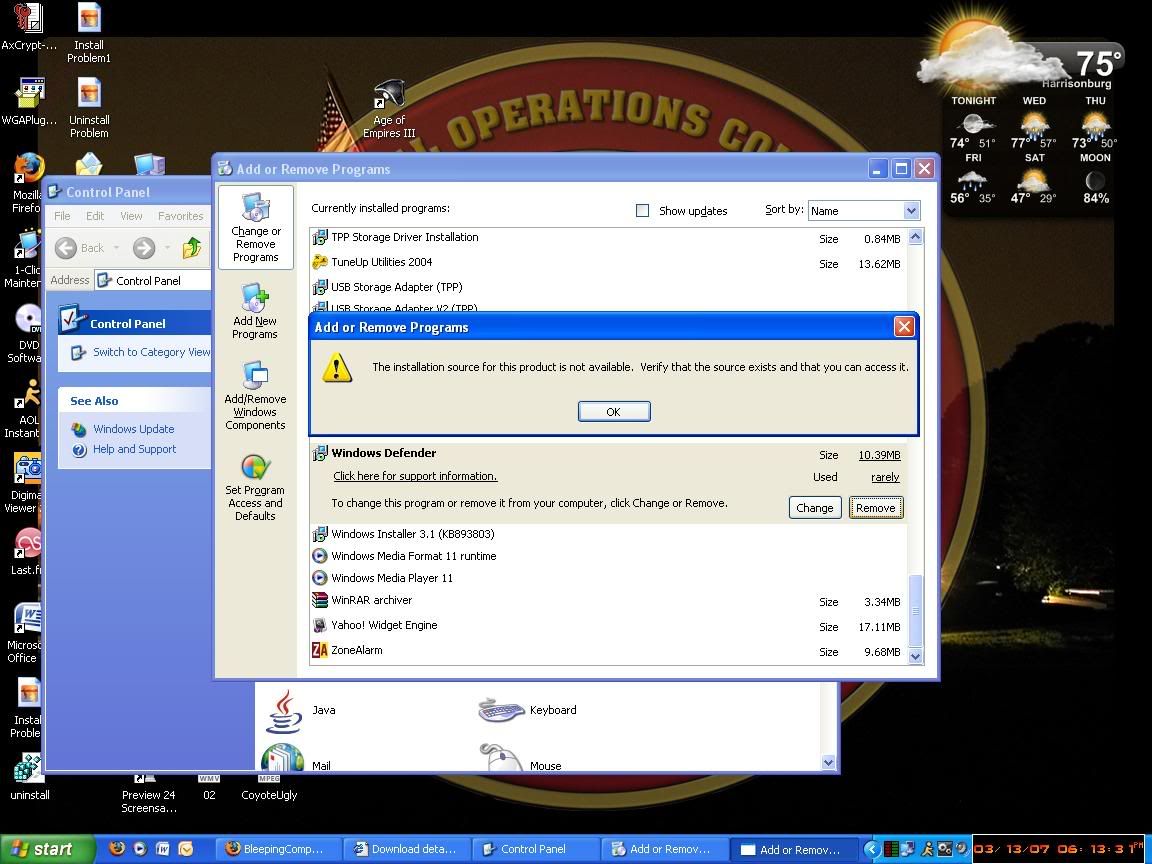Open the Keyboard control panel icon
1152x864 pixels.
(501, 710)
